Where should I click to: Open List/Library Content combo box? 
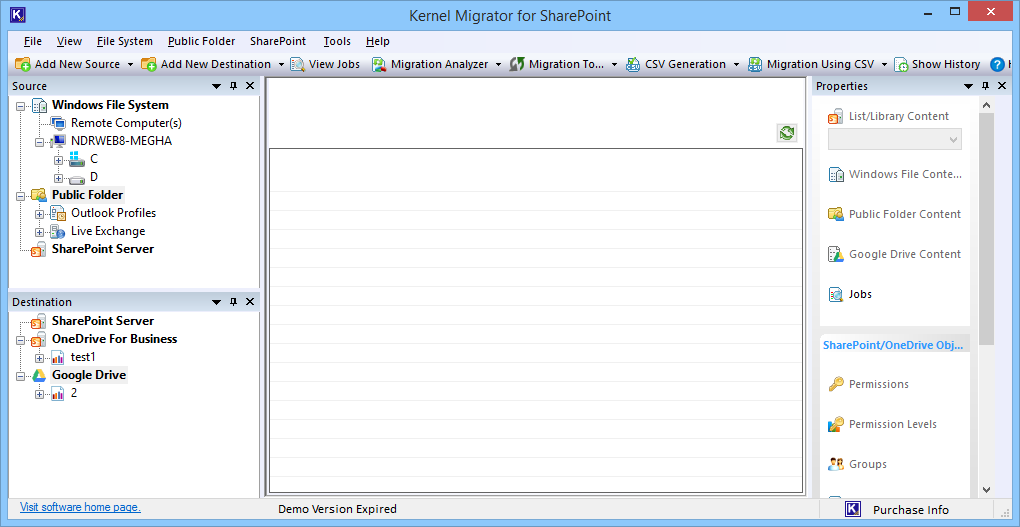pyautogui.click(x=894, y=139)
